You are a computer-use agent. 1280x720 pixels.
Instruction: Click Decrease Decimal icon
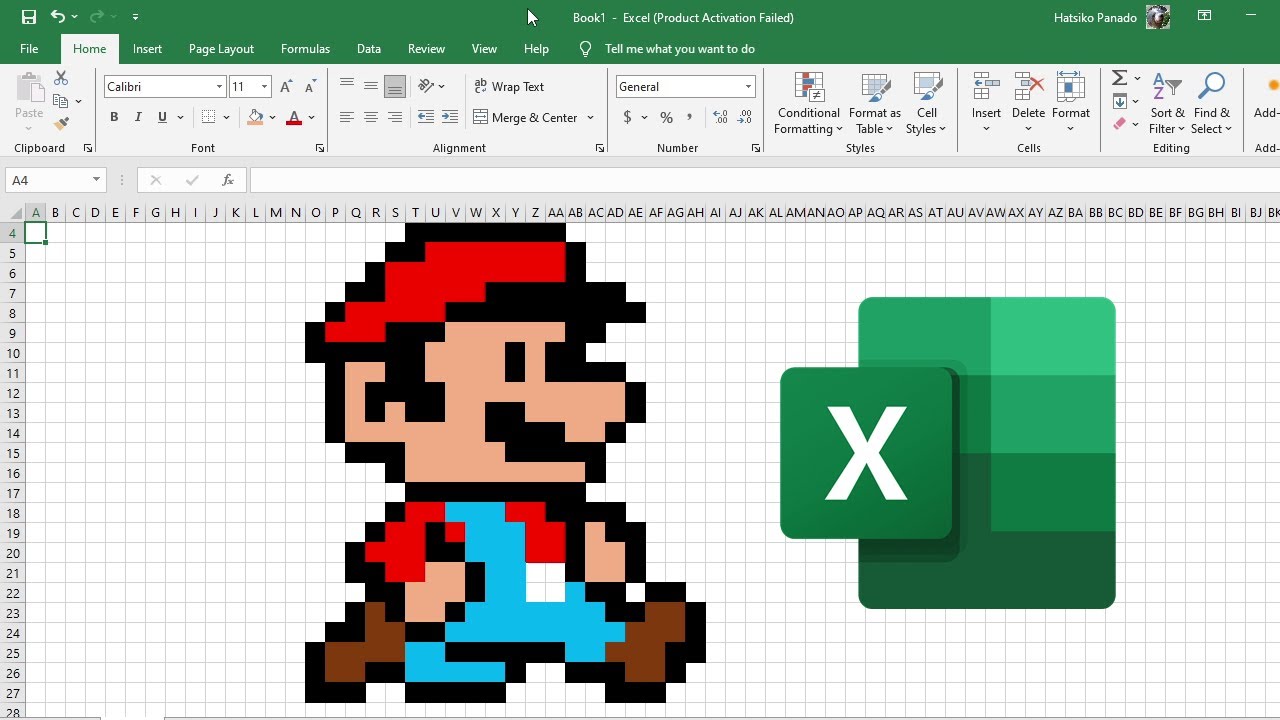coord(744,117)
